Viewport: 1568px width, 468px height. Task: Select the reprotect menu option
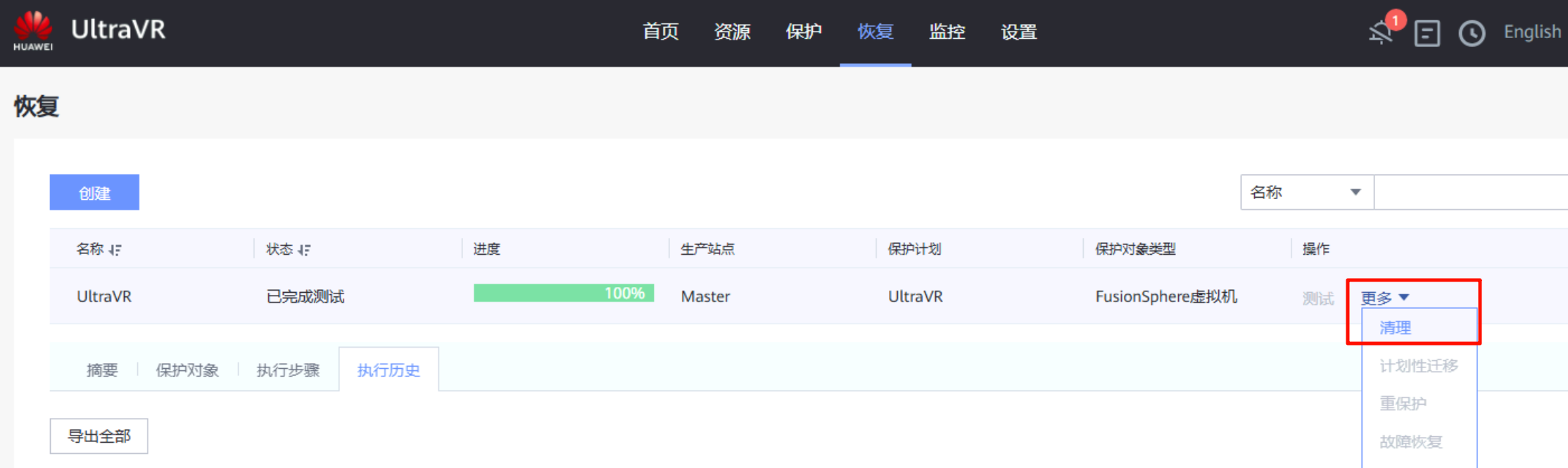pos(1403,404)
